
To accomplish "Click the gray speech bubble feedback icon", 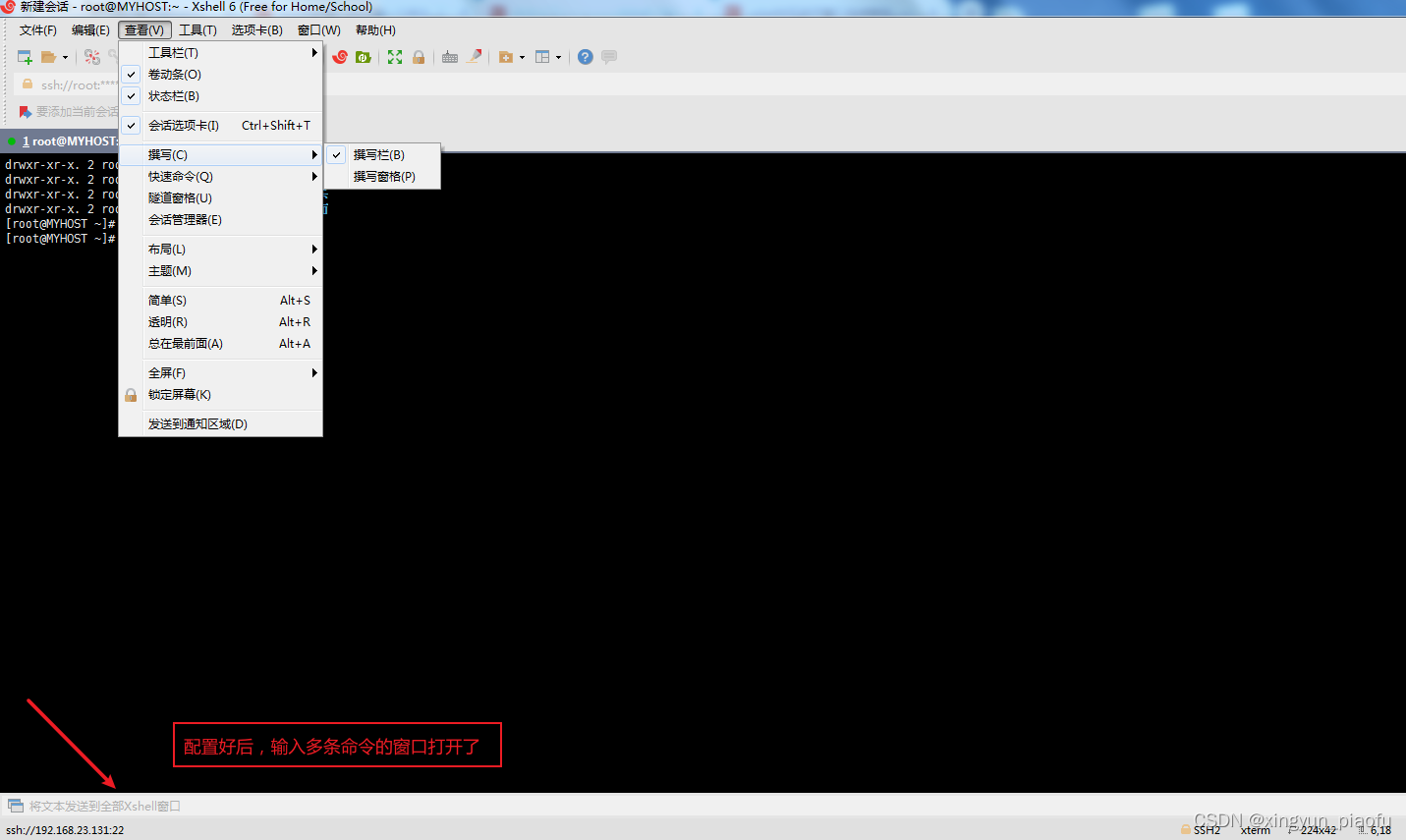I will [609, 57].
